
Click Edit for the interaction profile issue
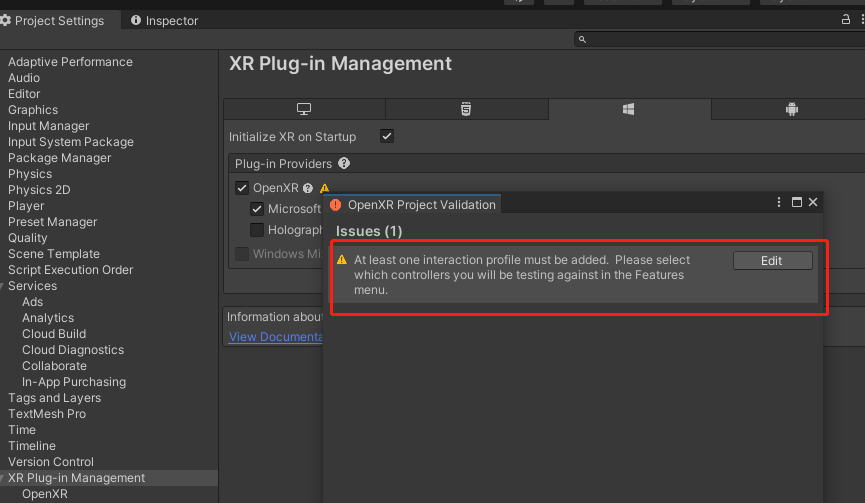tap(772, 261)
